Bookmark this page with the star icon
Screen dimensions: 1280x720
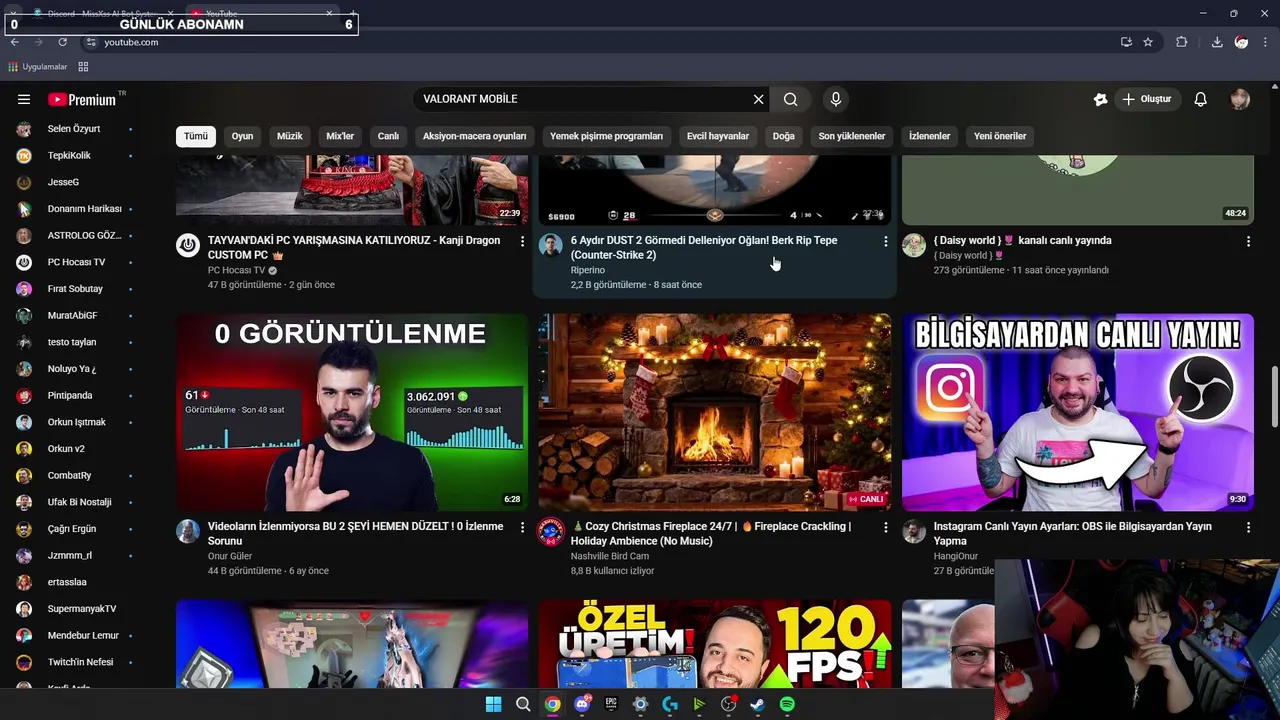1148,42
